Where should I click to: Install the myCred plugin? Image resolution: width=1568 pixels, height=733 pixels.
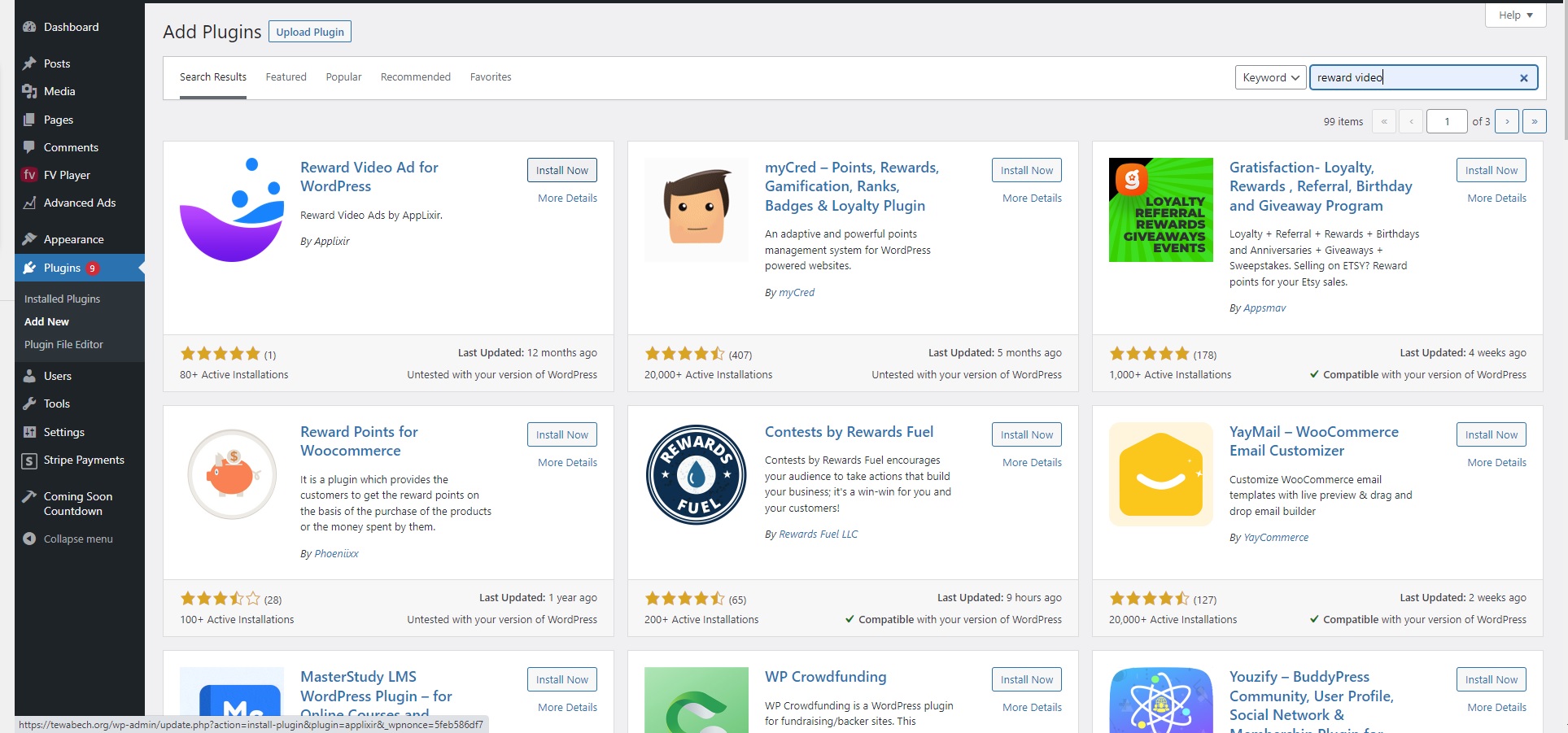point(1026,170)
